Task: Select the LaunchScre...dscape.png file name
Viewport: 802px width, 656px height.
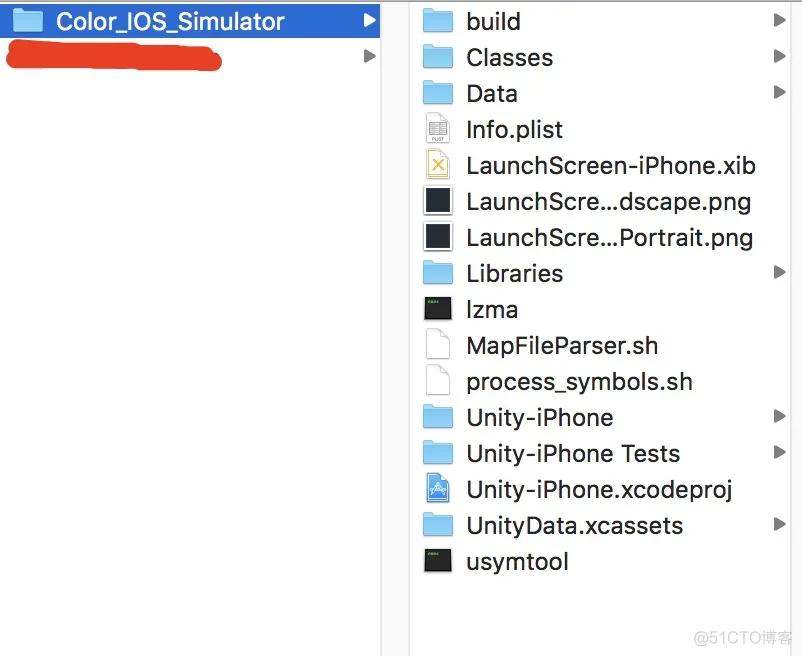Action: tap(609, 202)
